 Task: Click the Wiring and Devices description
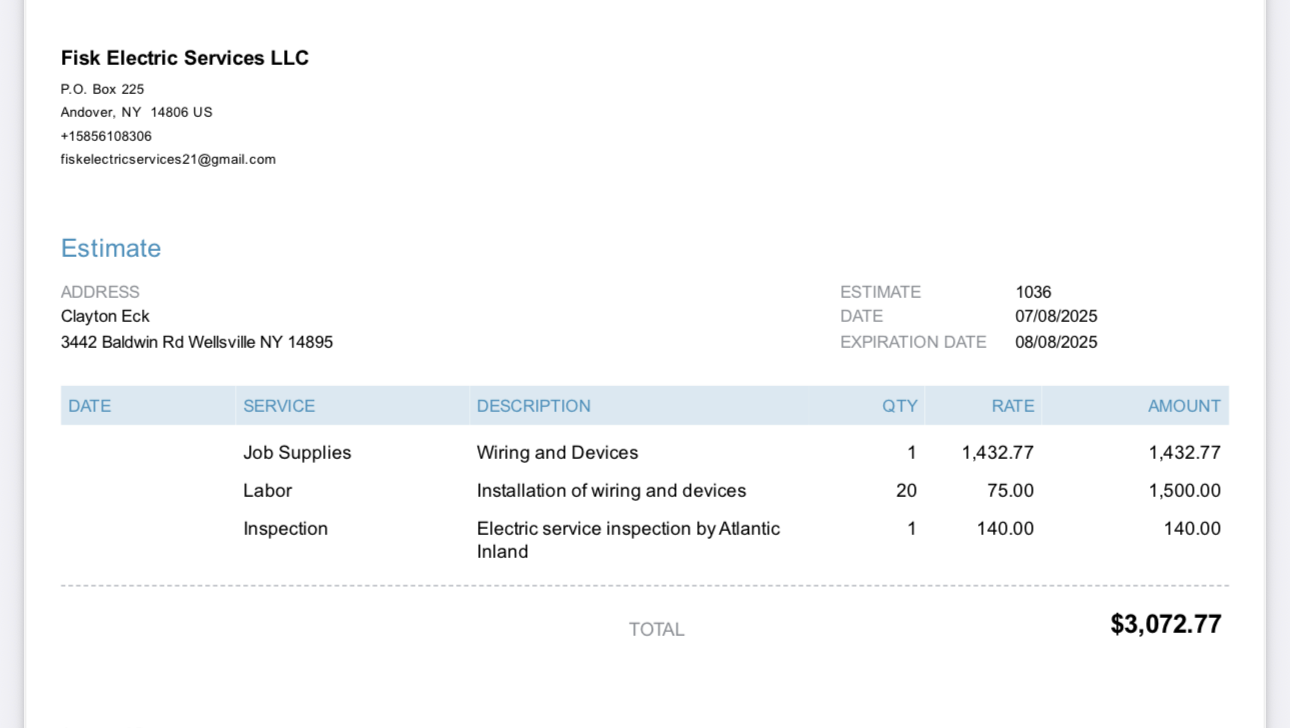(x=557, y=452)
